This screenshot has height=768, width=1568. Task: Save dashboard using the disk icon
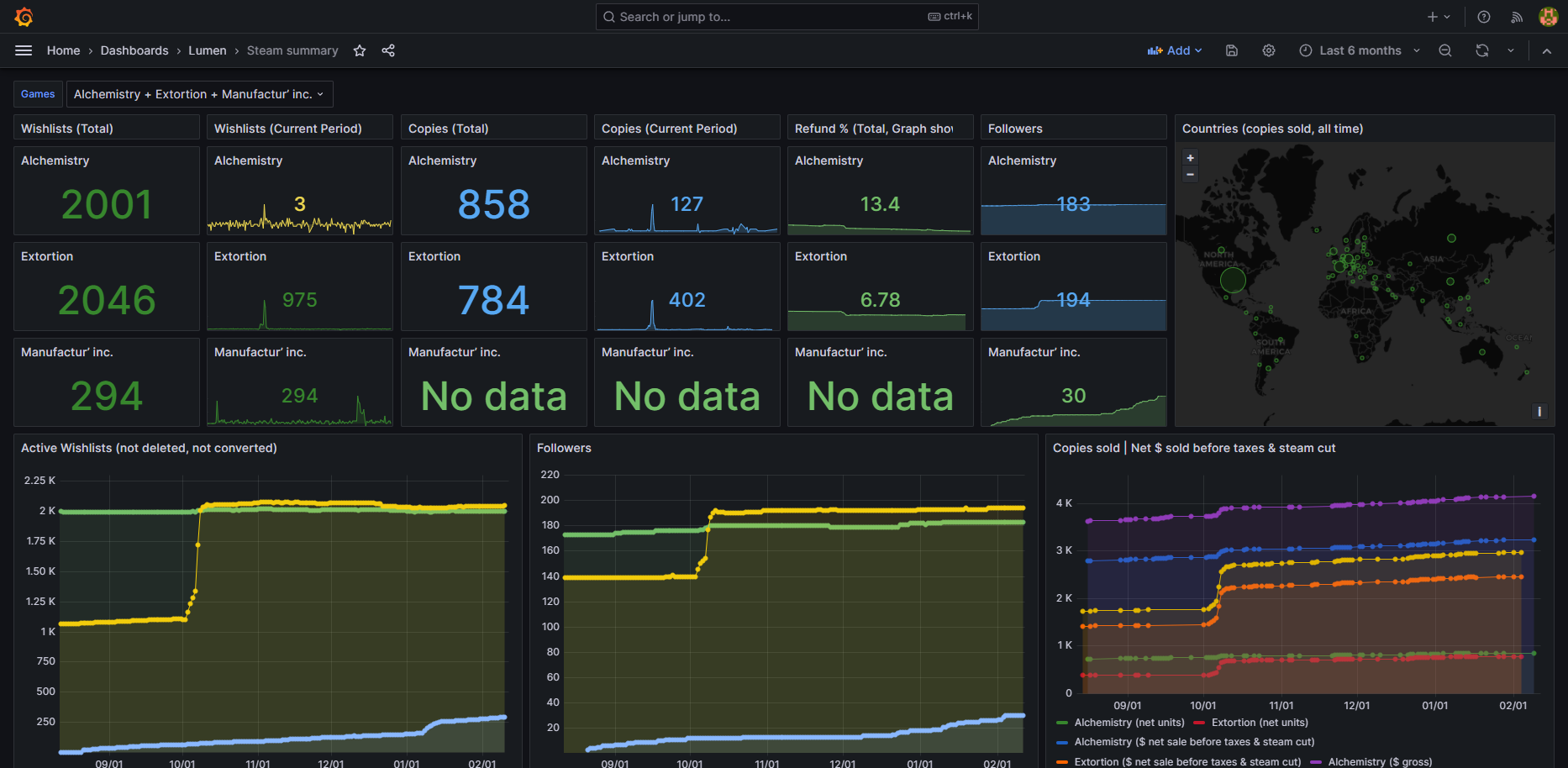pos(1232,50)
